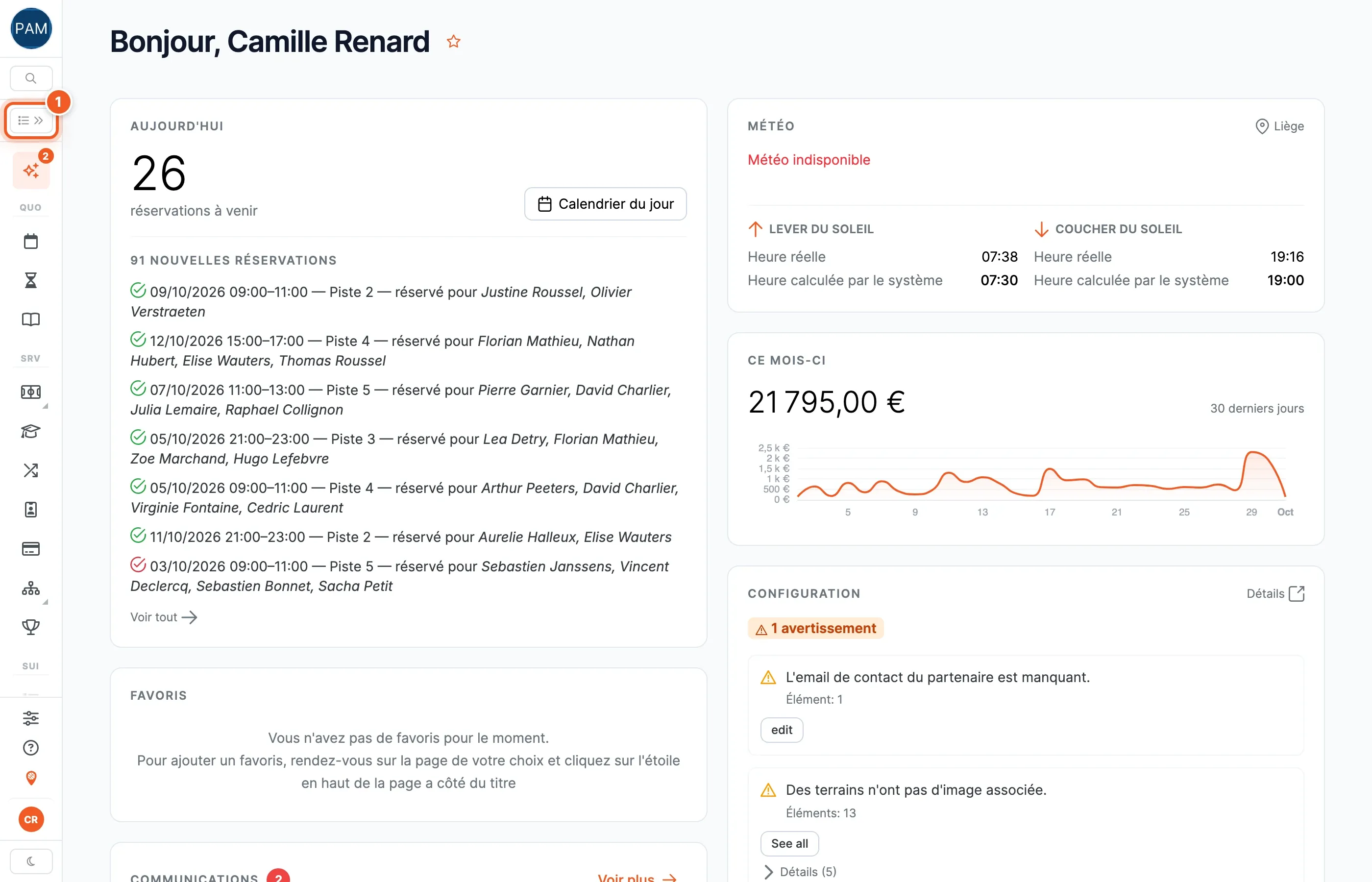Toggle dark mode with the moon button
1372x882 pixels.
(x=31, y=861)
